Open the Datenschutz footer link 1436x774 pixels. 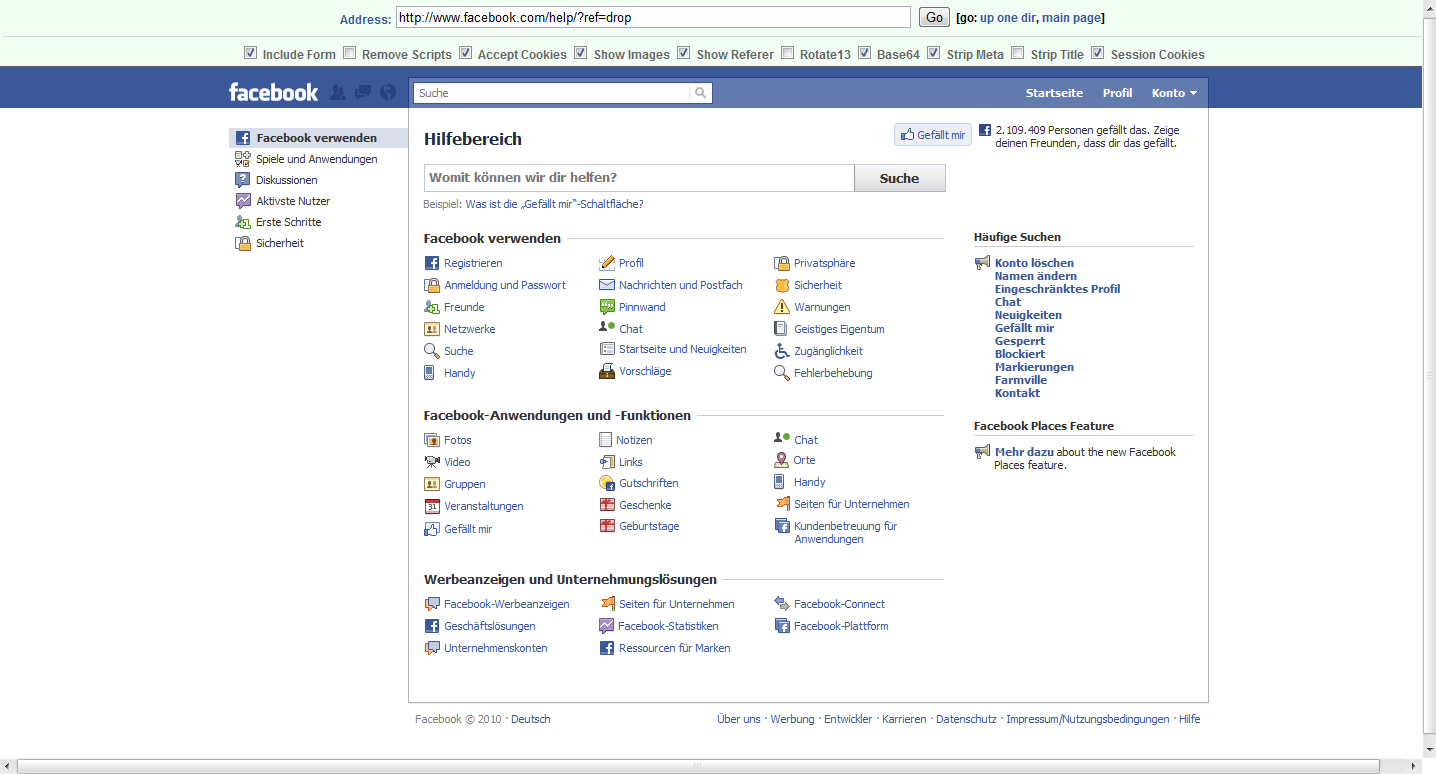tap(966, 719)
